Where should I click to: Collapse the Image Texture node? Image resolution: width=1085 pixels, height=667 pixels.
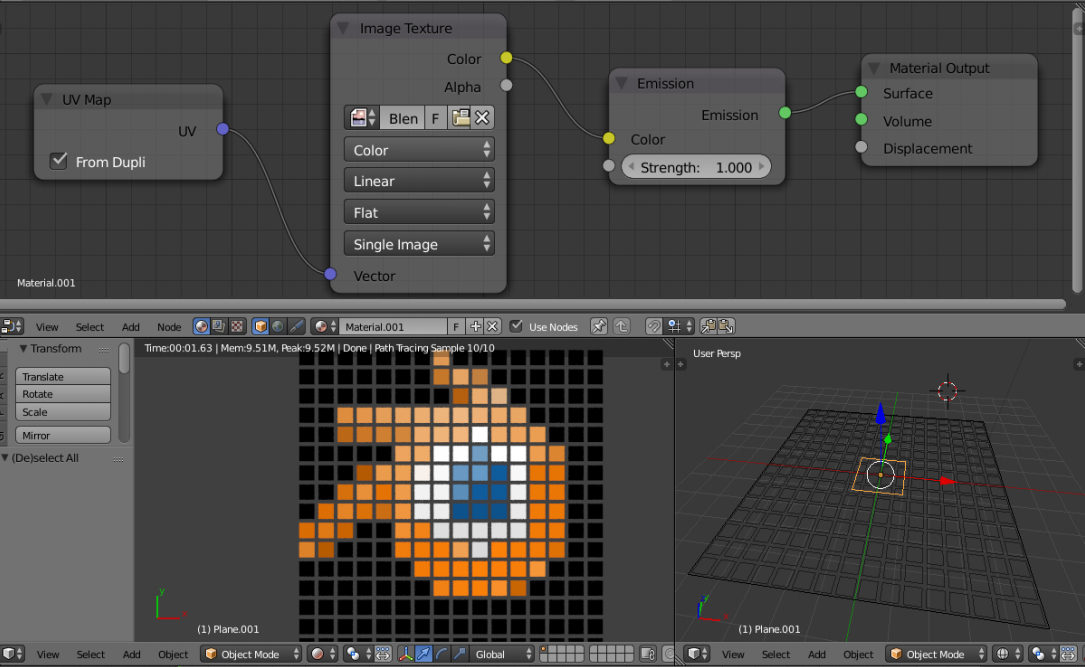pos(343,28)
